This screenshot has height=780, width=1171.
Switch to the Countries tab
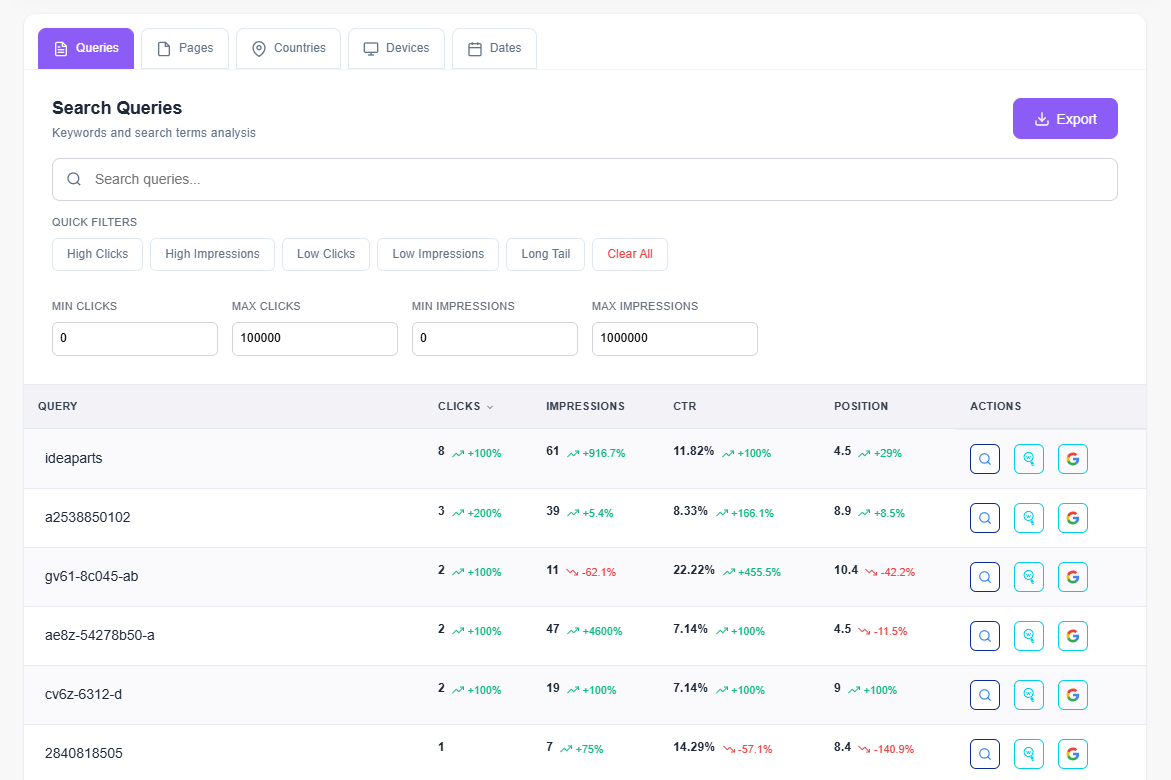[x=288, y=47]
